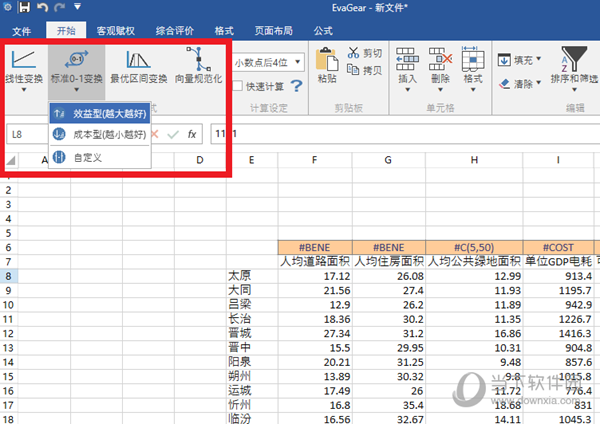Click the 剪切 scissors button
The height and width of the screenshot is (424, 600).
coord(365,53)
